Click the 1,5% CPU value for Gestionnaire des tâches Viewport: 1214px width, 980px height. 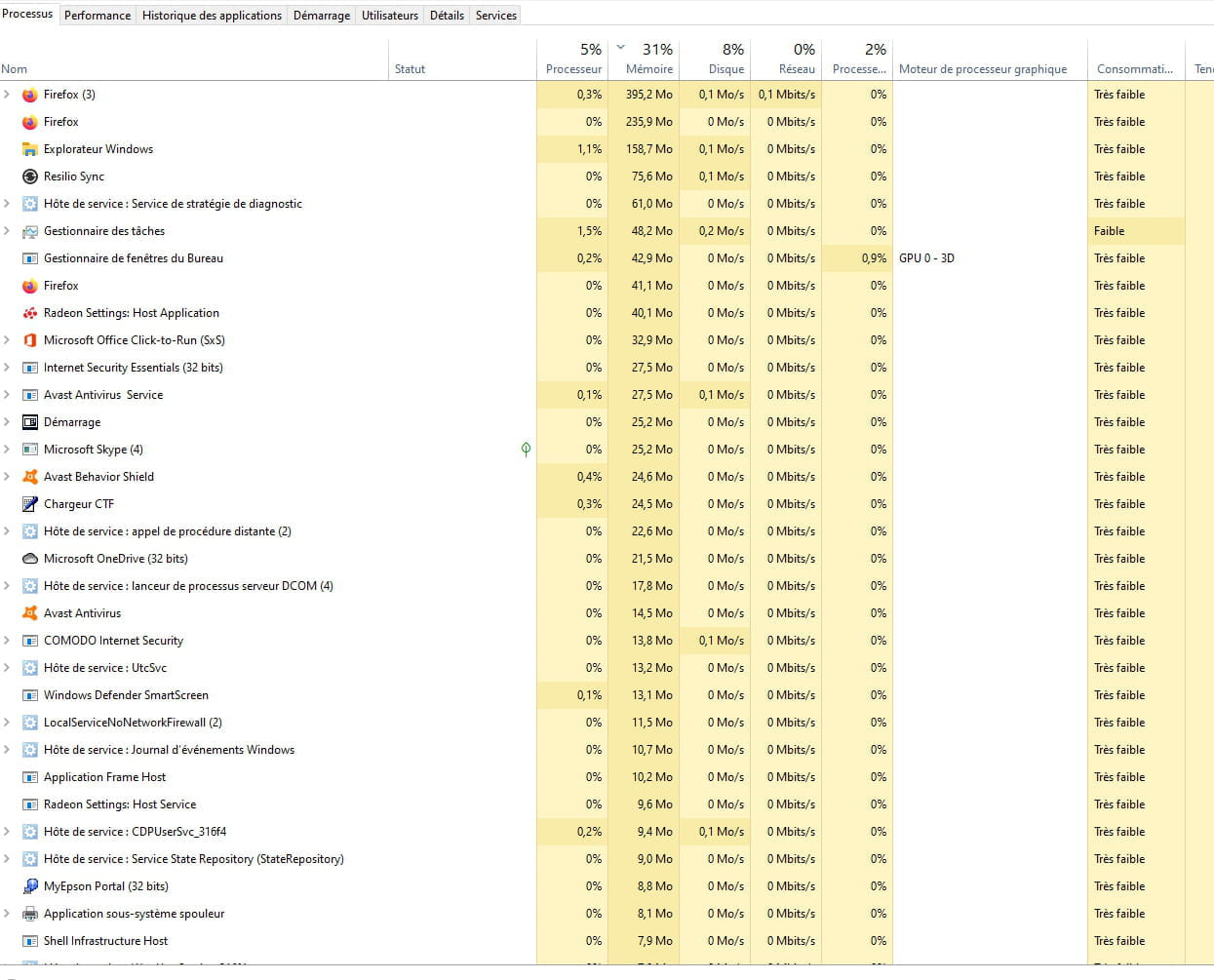click(x=589, y=231)
